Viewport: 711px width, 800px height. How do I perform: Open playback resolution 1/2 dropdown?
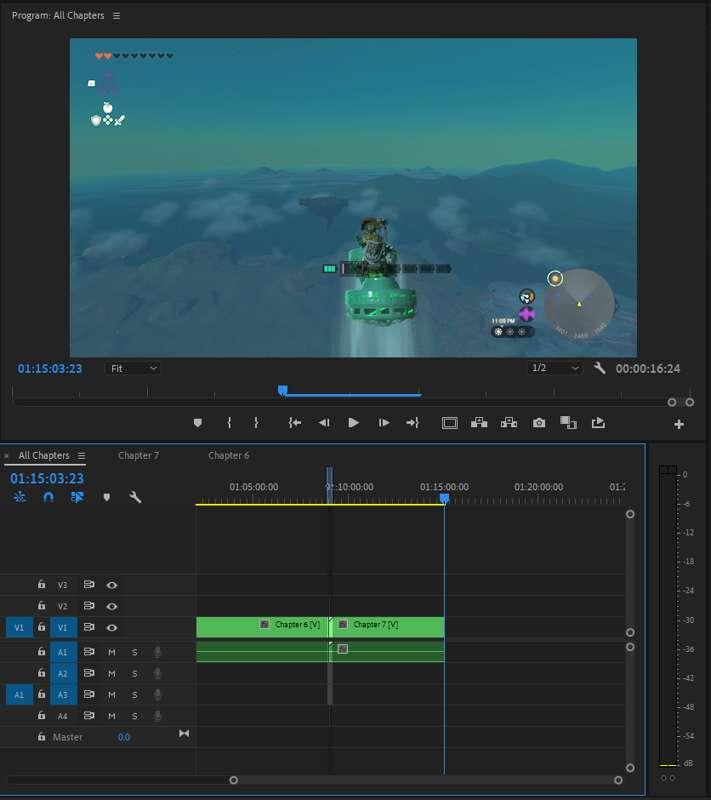pos(554,368)
